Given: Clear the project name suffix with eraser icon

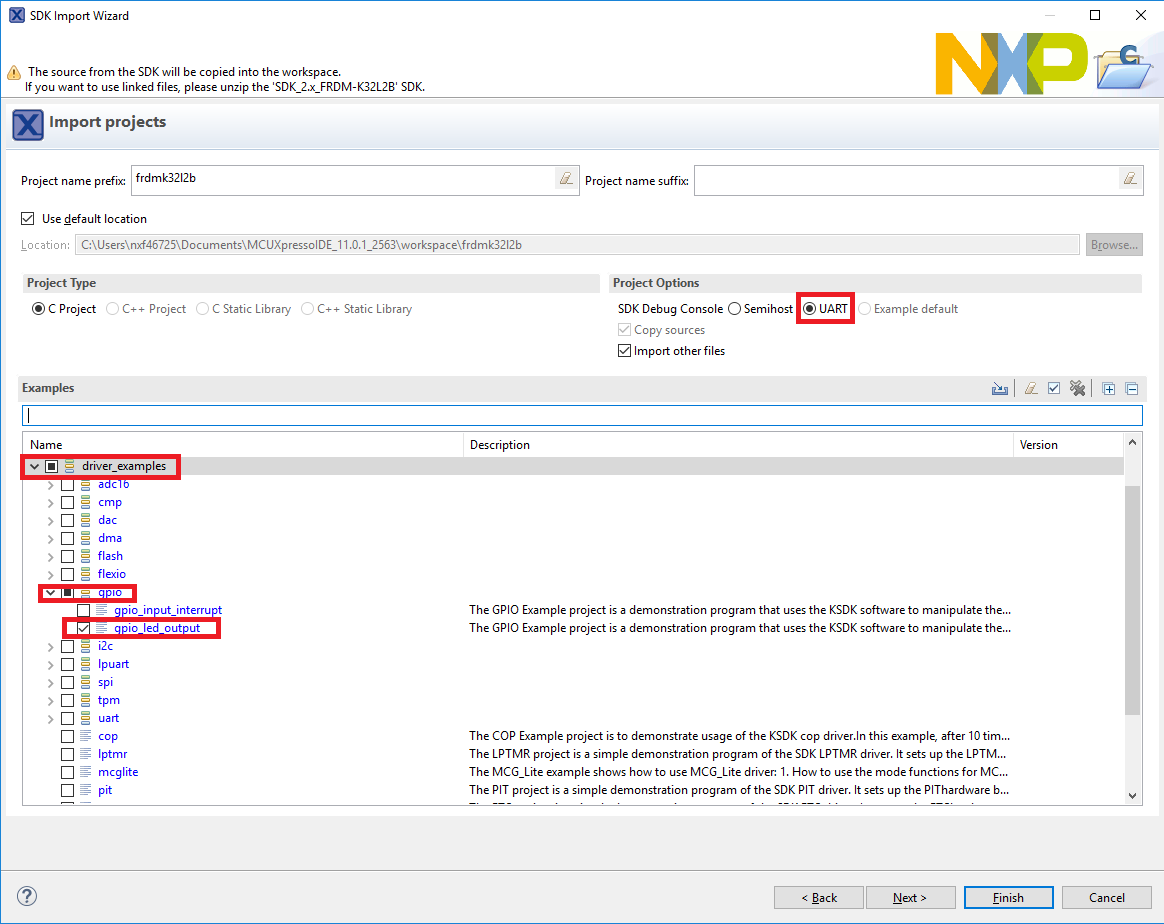Looking at the screenshot, I should tap(1130, 179).
